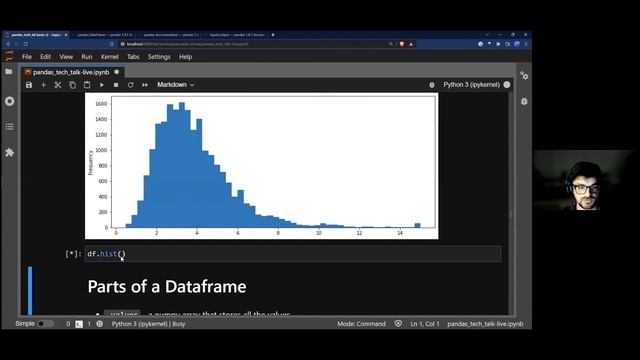Click into the df.hist() code cell
The image size is (640, 360).
tap(293, 254)
